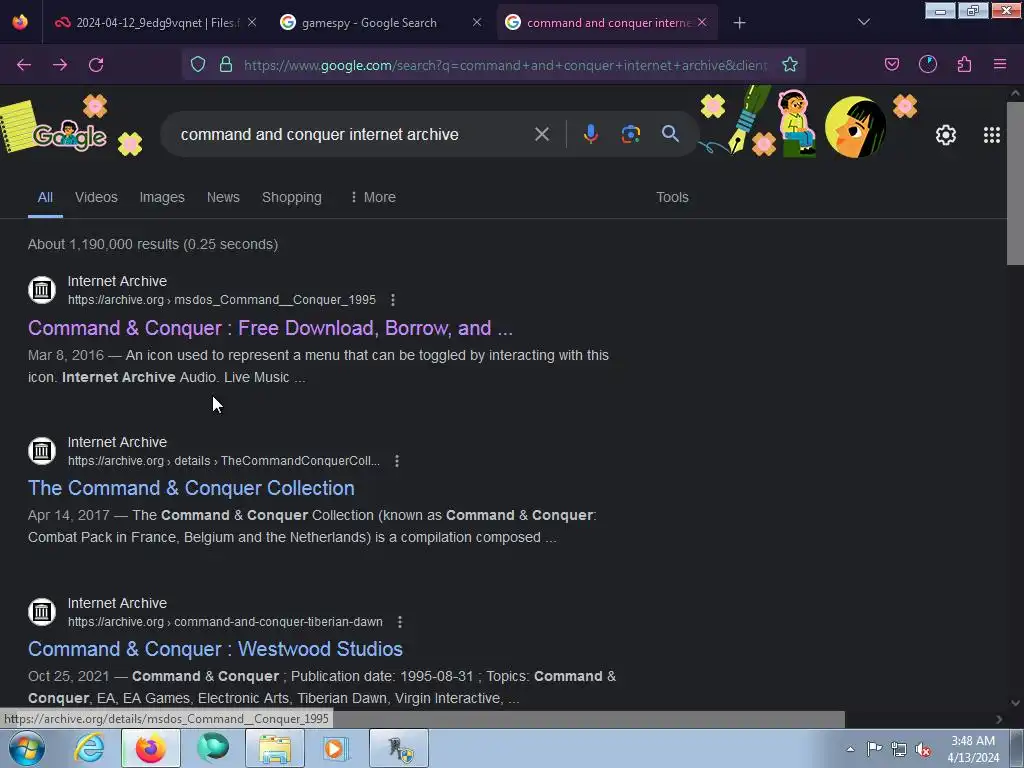Start voice search with microphone icon
This screenshot has width=1024, height=768.
(590, 134)
